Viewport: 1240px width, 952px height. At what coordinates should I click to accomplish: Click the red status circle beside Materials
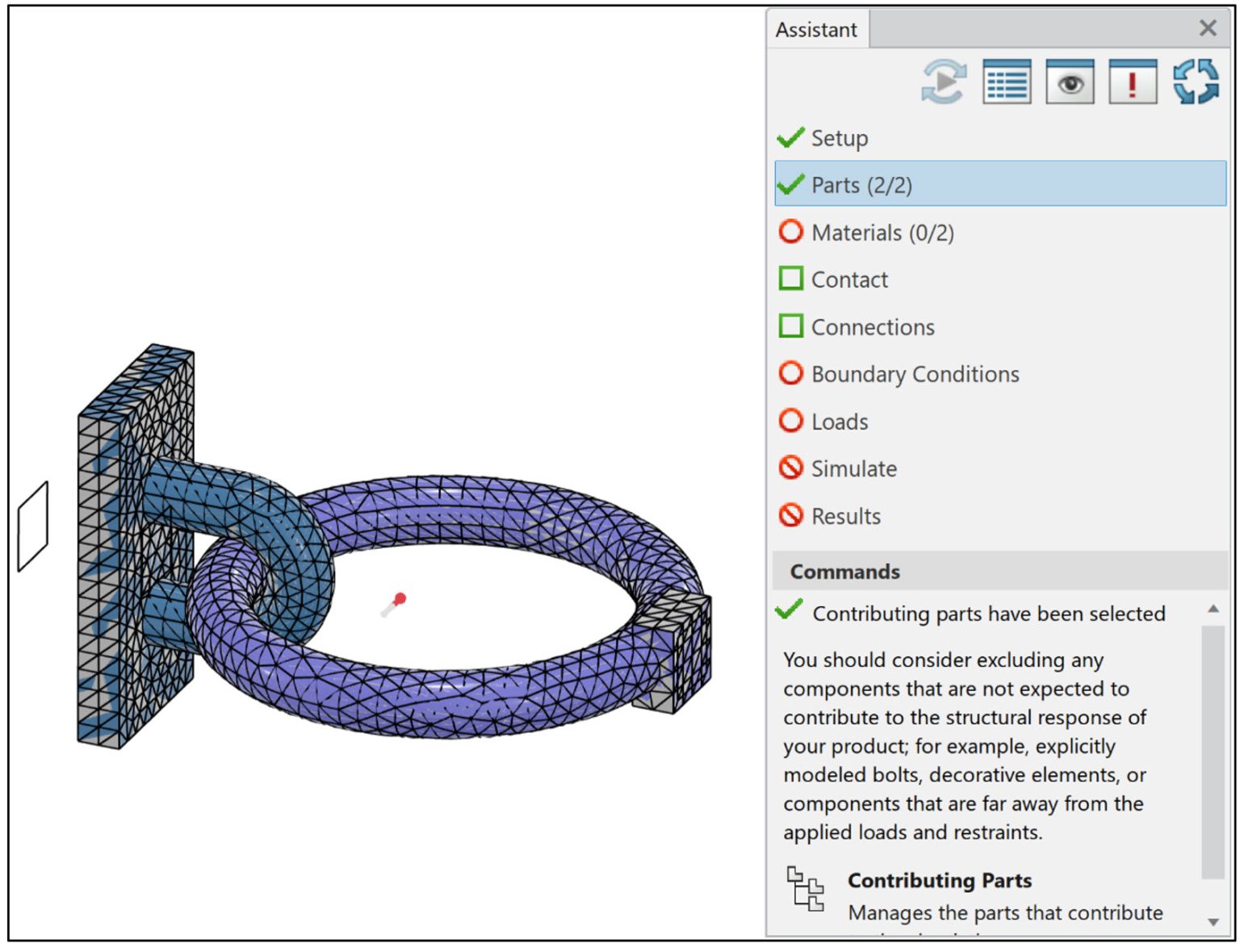pos(790,232)
